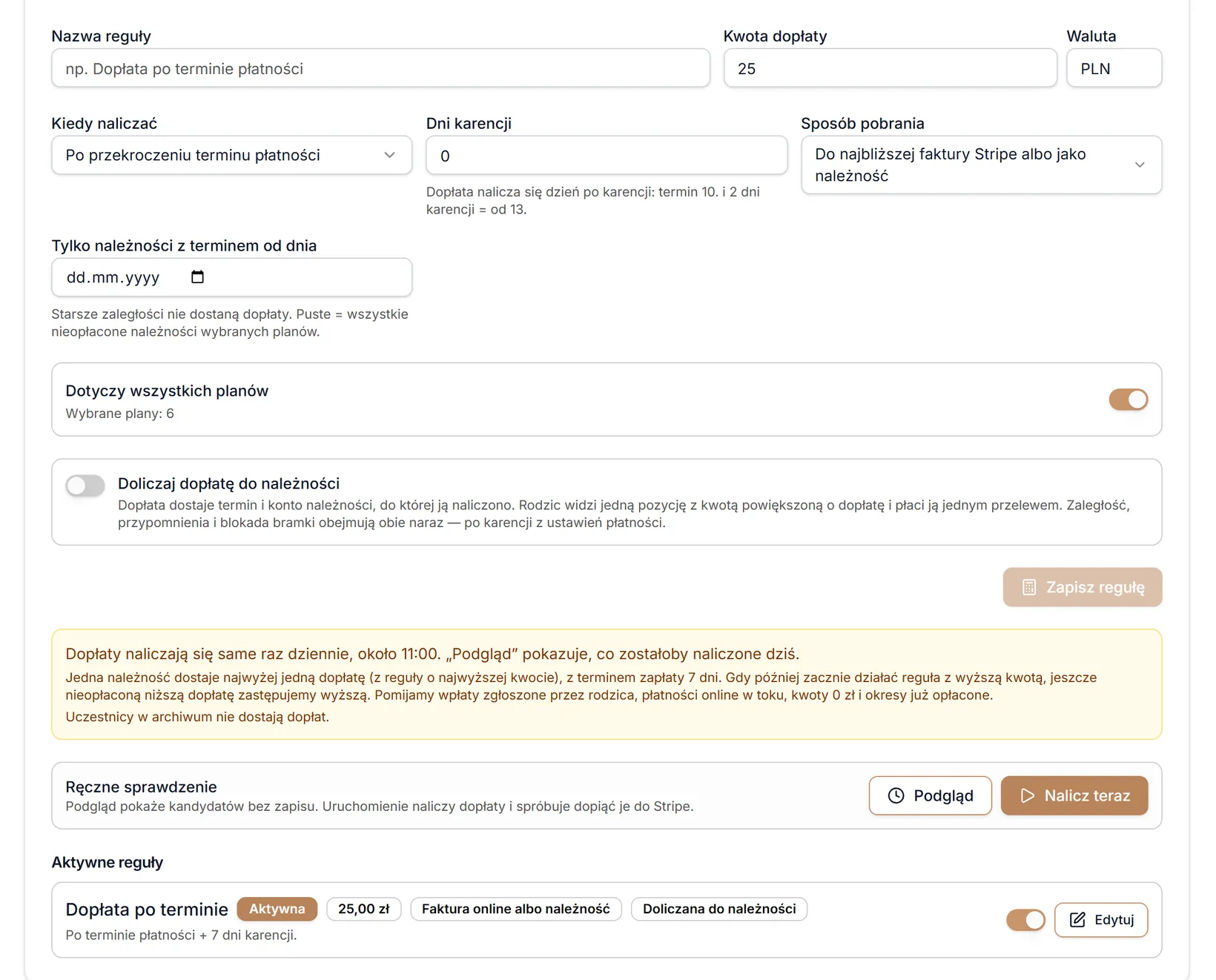Click the calculator icon on Zapisz regułę

[x=1029, y=587]
